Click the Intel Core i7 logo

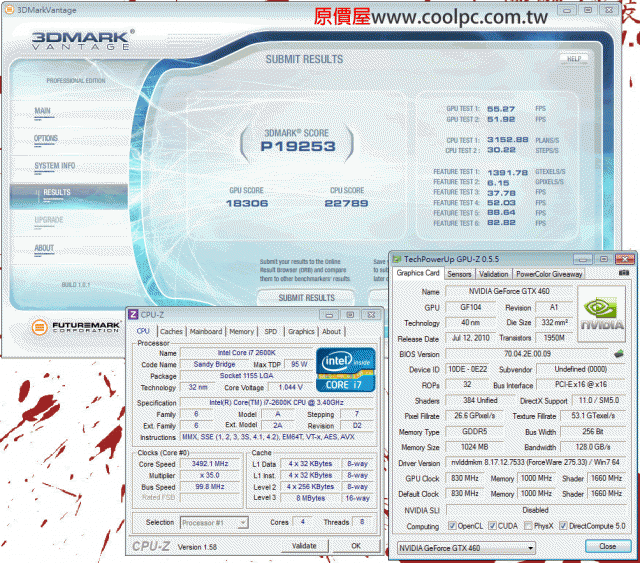tap(345, 370)
